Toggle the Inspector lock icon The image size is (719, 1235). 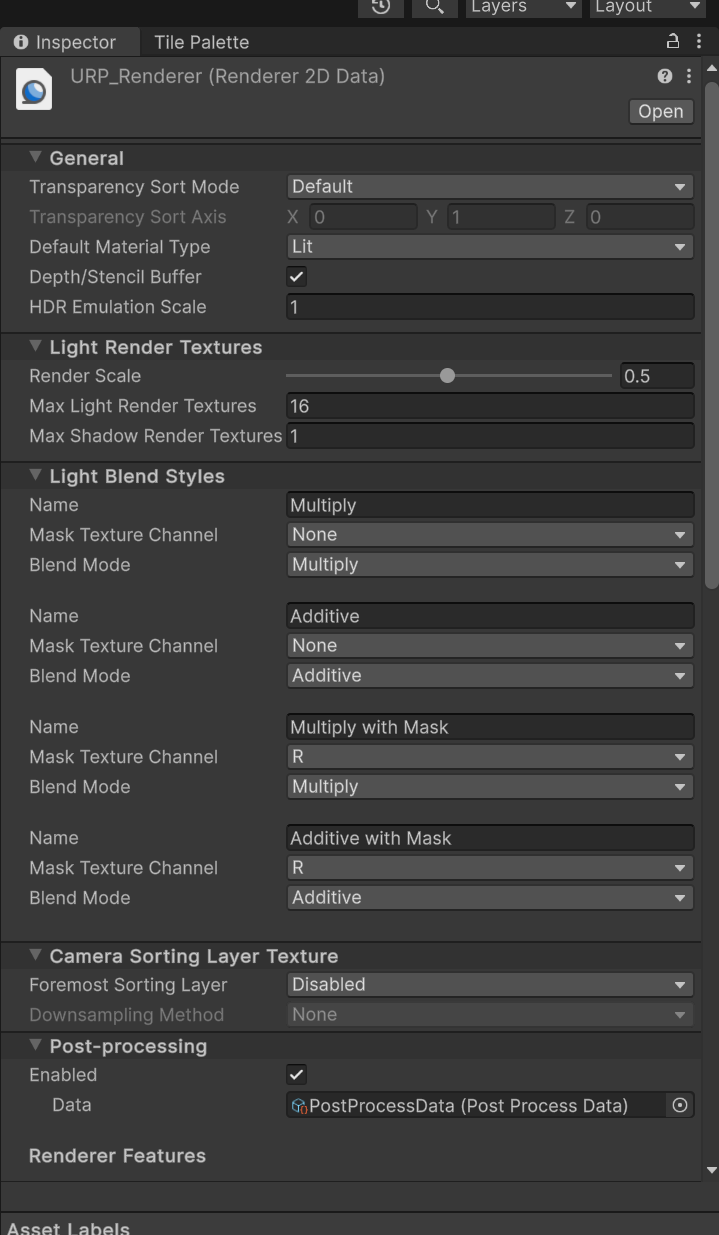pos(673,41)
